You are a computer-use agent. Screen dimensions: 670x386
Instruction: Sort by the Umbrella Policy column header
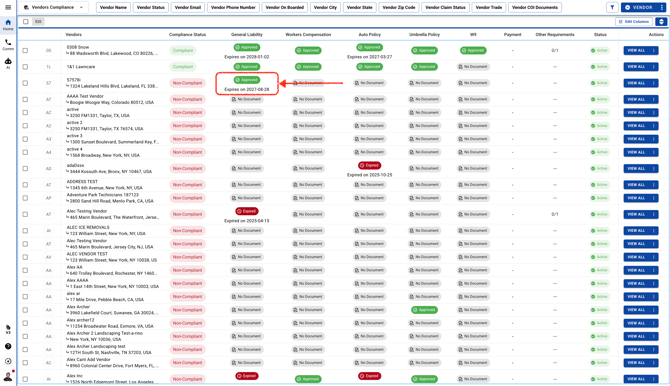coord(424,35)
